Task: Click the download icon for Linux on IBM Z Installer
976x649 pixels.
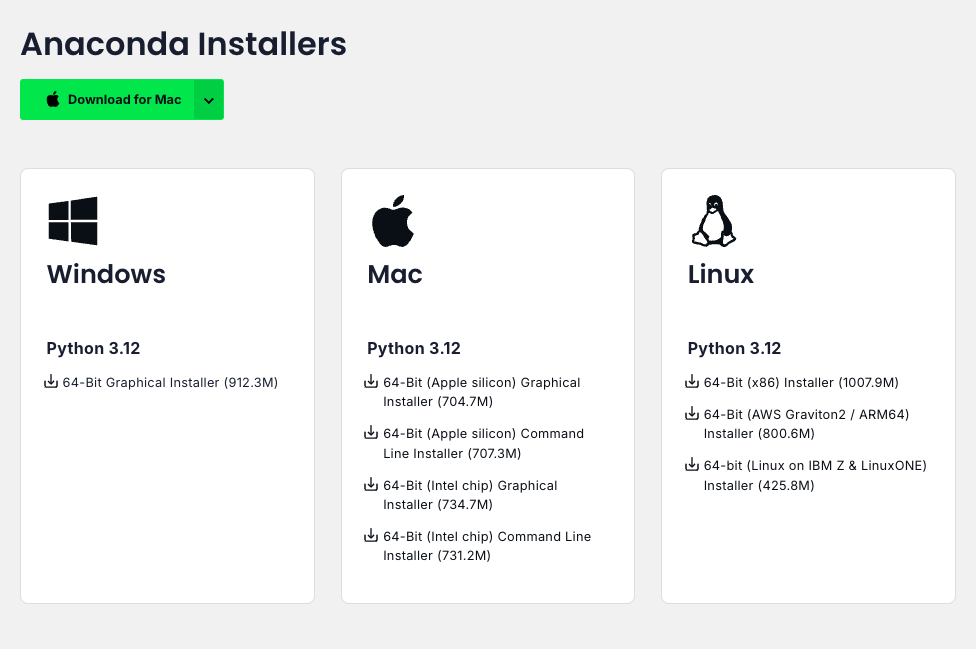Action: [692, 466]
